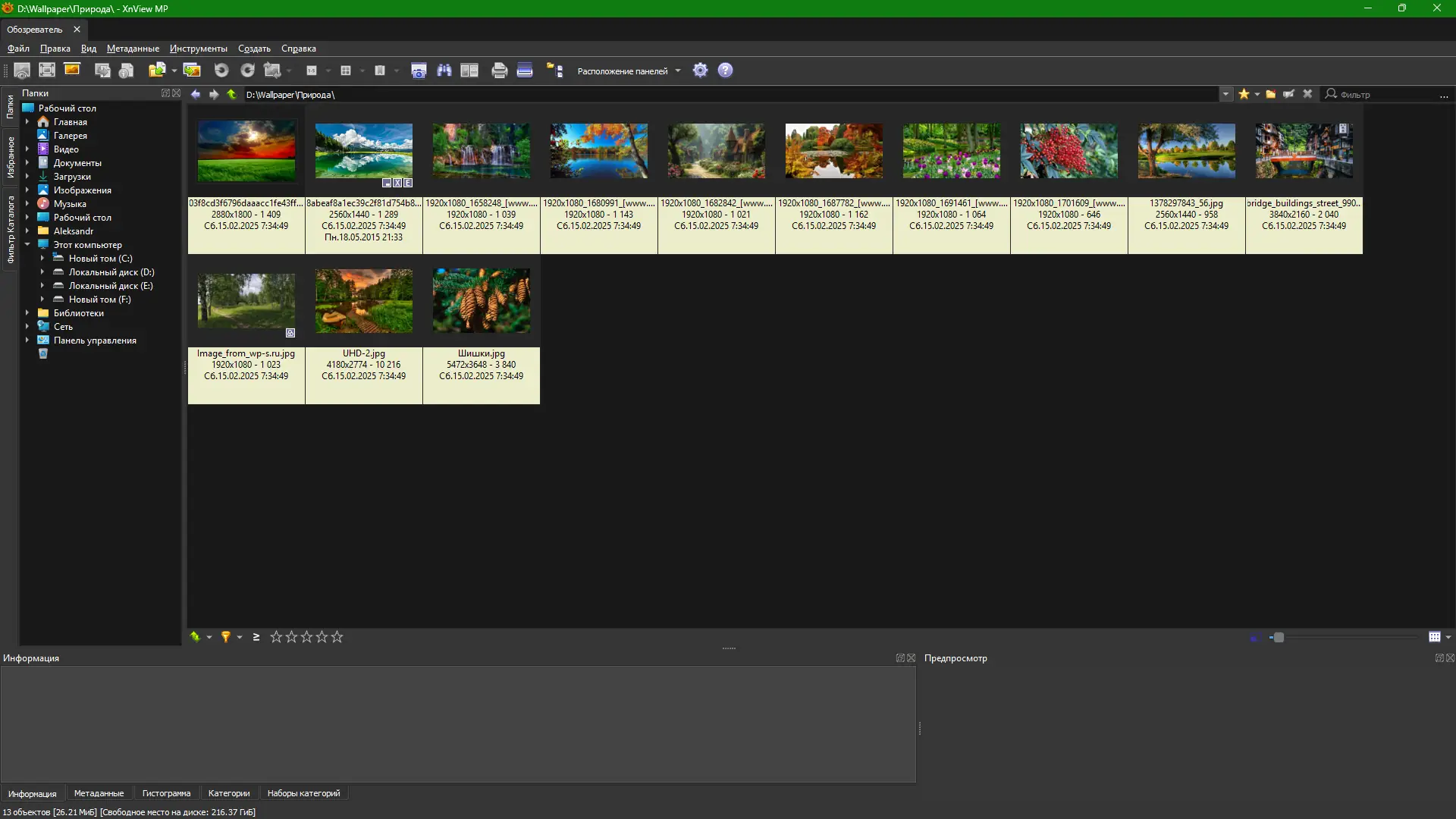
Task: Rotate image counterclockwise via toolbar icon
Action: (x=221, y=71)
